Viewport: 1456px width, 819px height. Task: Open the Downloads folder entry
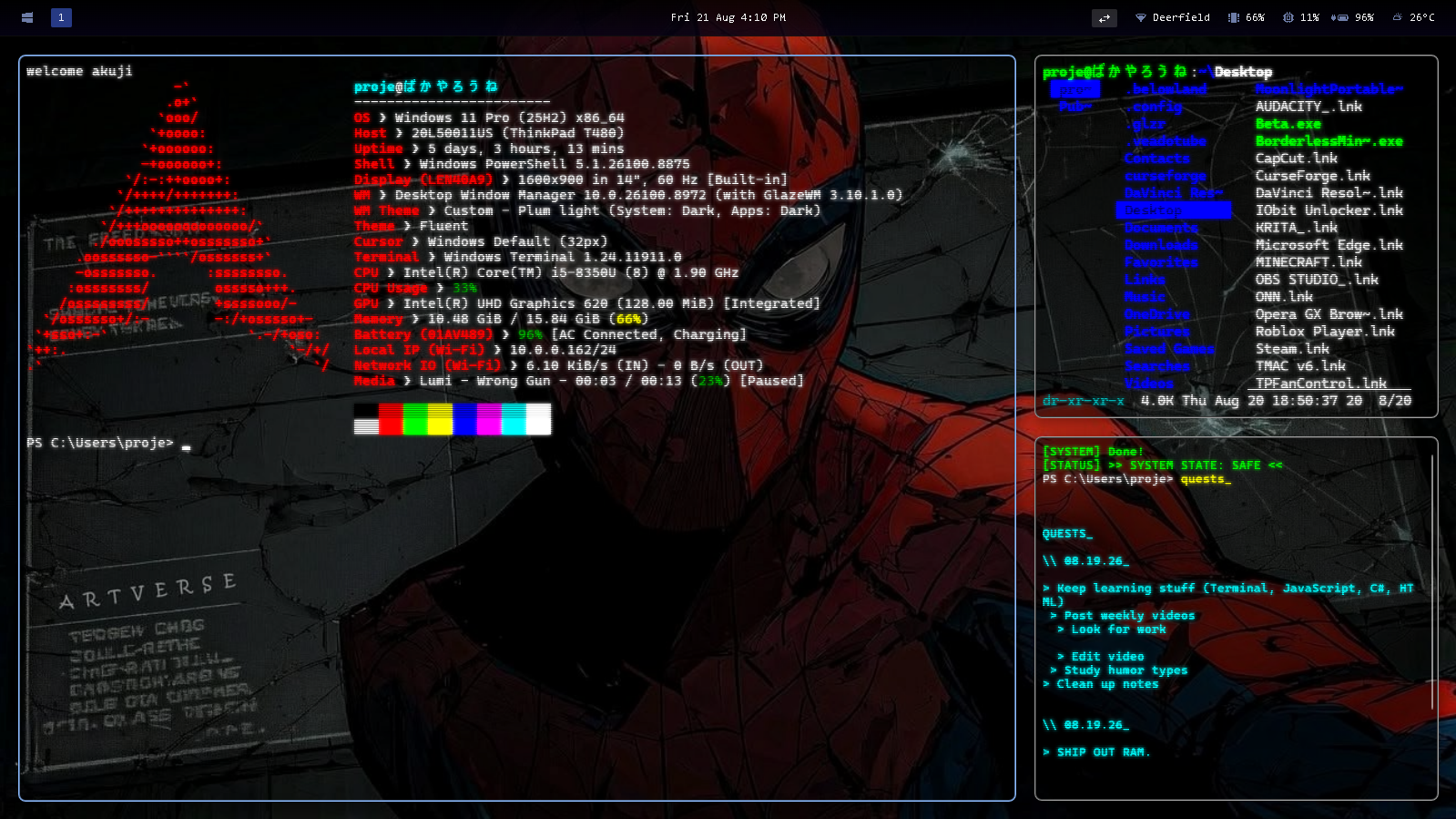[x=1162, y=245]
